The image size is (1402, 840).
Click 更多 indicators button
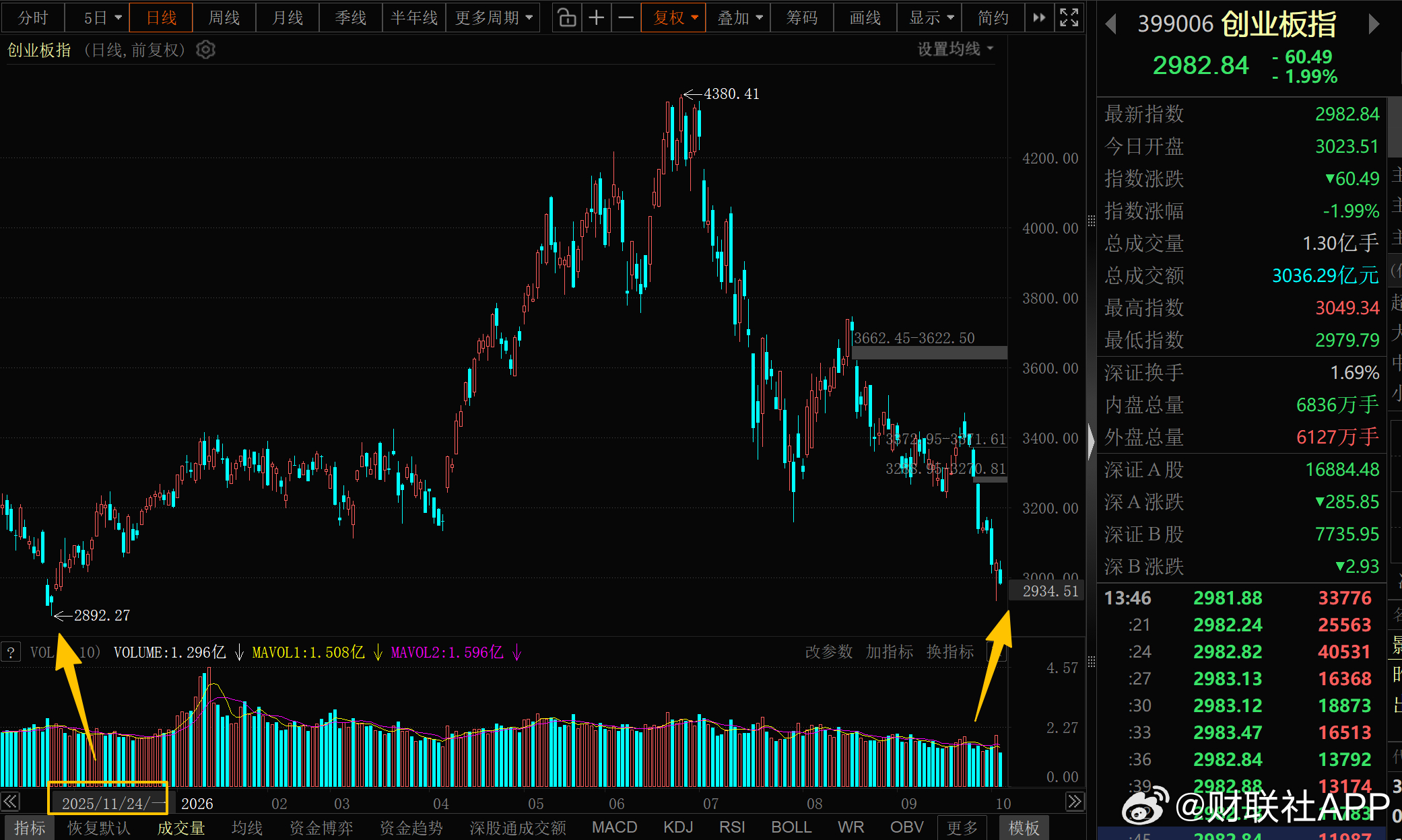click(962, 828)
